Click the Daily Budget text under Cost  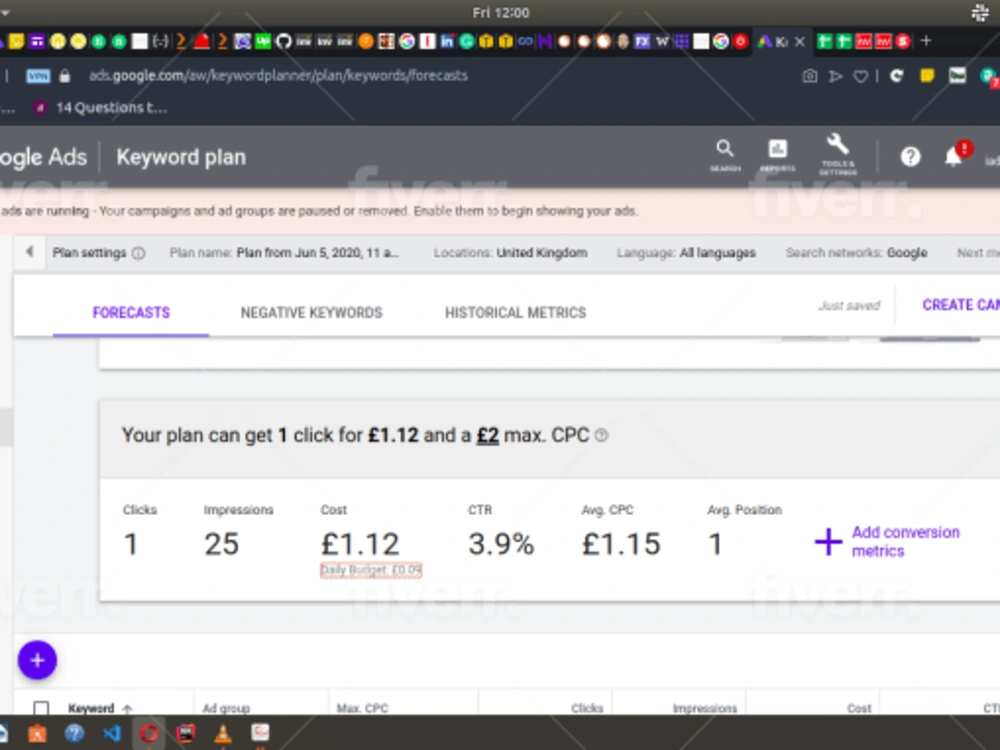[x=371, y=570]
